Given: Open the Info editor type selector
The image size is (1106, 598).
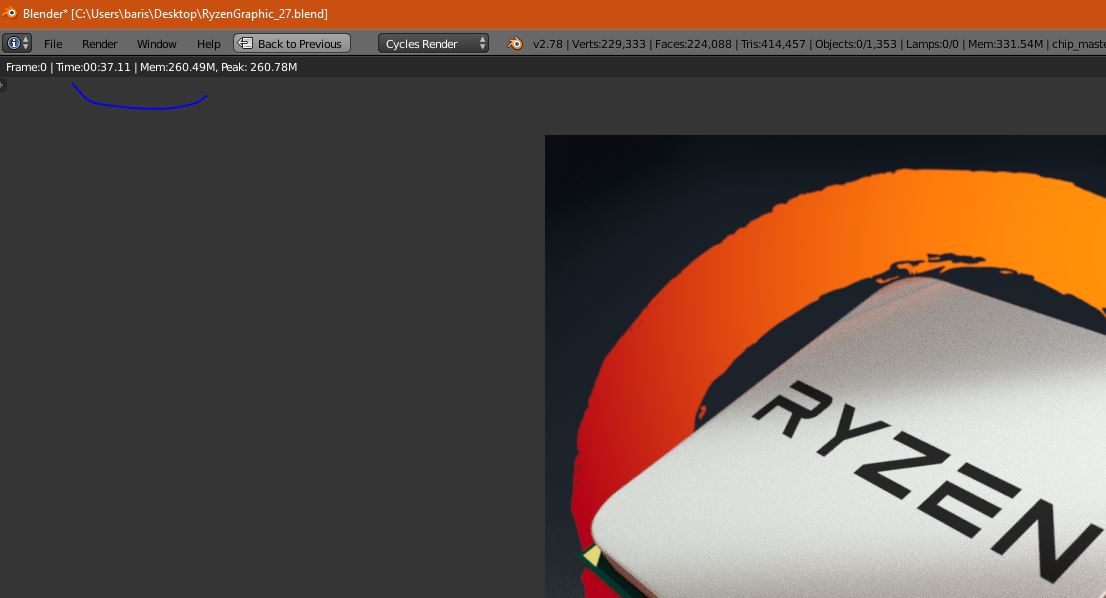Looking at the screenshot, I should (17, 43).
